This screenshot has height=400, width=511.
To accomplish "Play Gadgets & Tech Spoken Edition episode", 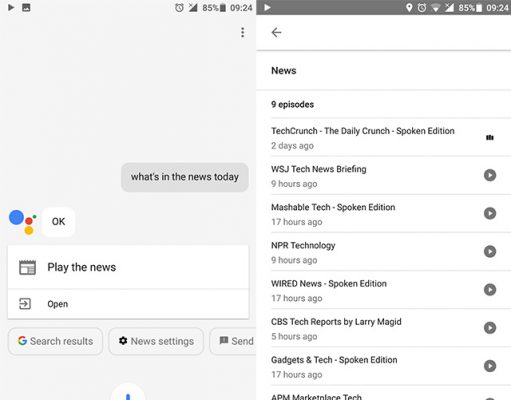I will tap(490, 366).
